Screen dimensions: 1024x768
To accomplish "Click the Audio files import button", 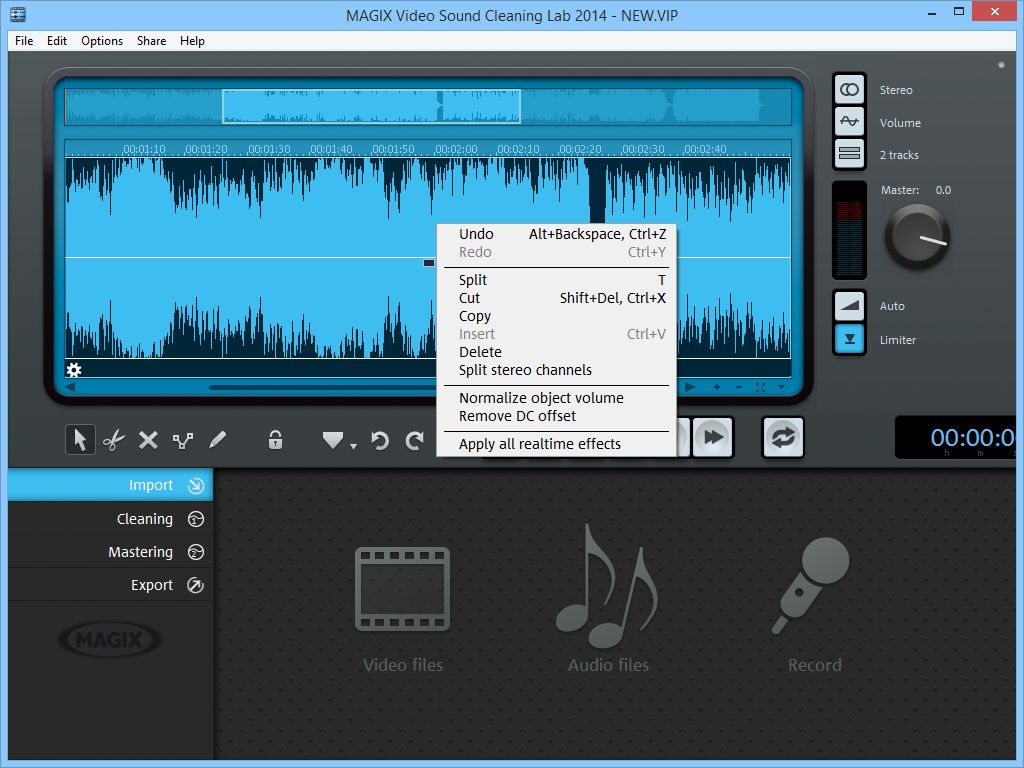I will [608, 600].
